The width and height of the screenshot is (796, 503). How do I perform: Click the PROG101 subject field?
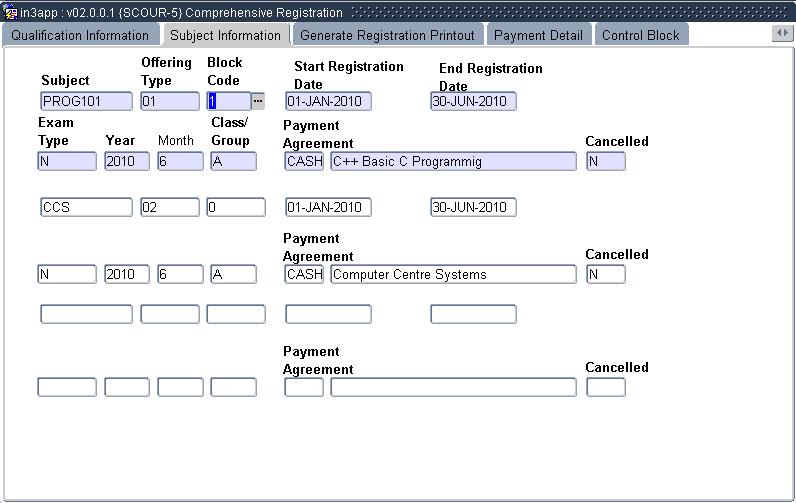coord(86,101)
